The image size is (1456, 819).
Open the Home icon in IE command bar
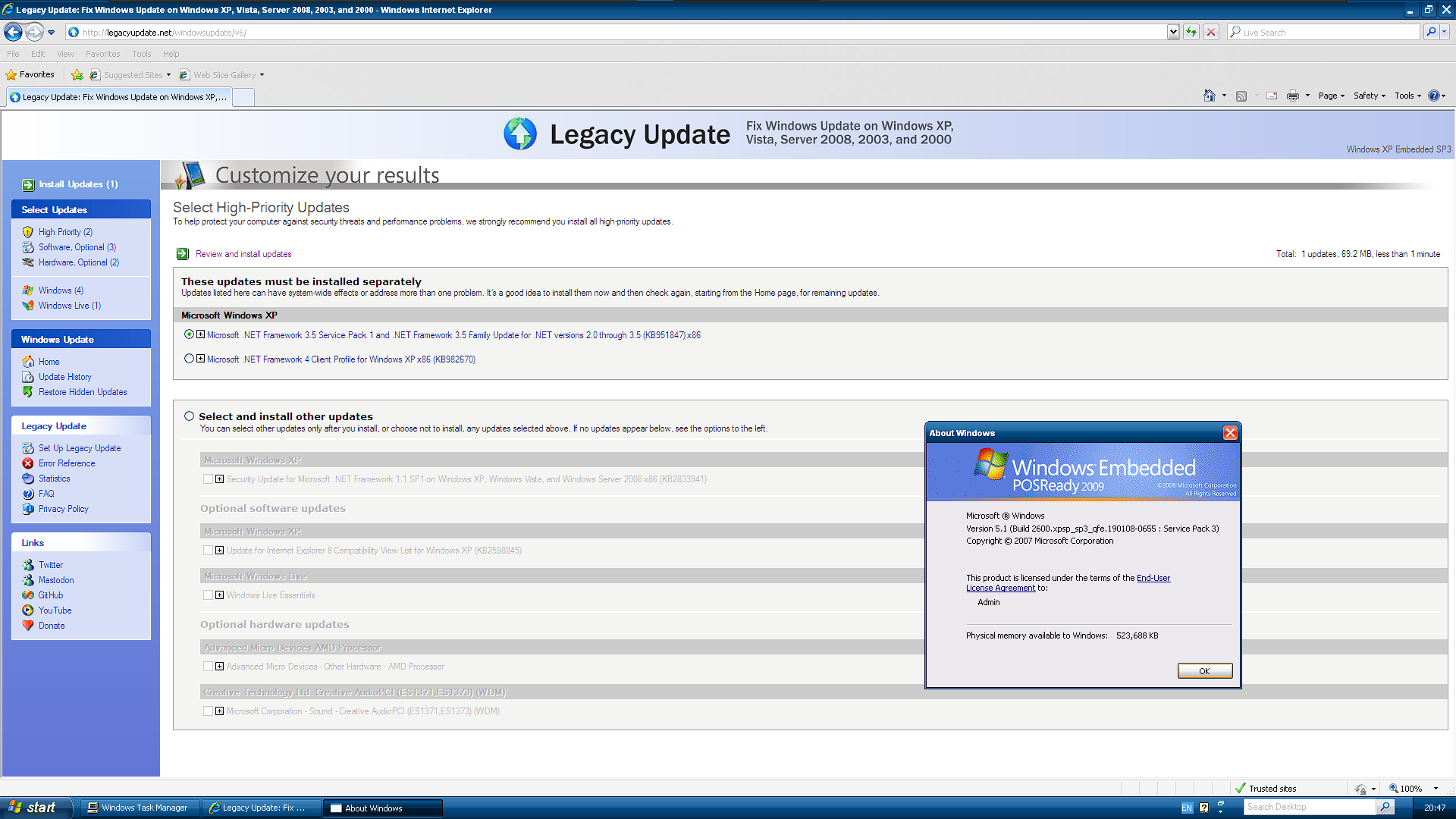[x=1209, y=96]
